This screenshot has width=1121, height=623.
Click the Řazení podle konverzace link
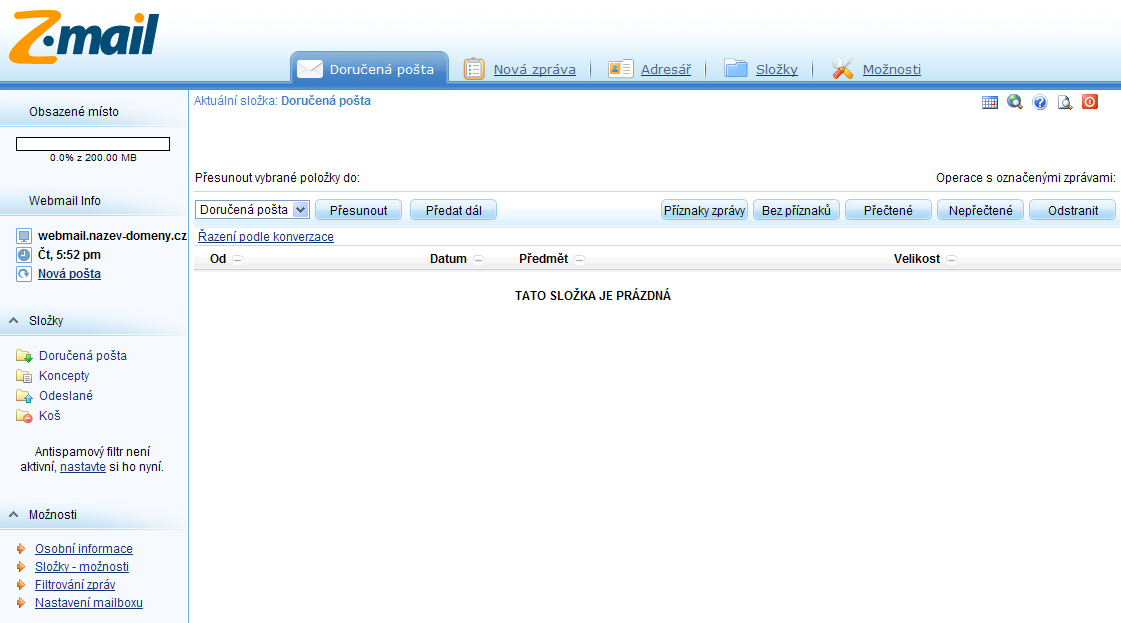coord(266,237)
